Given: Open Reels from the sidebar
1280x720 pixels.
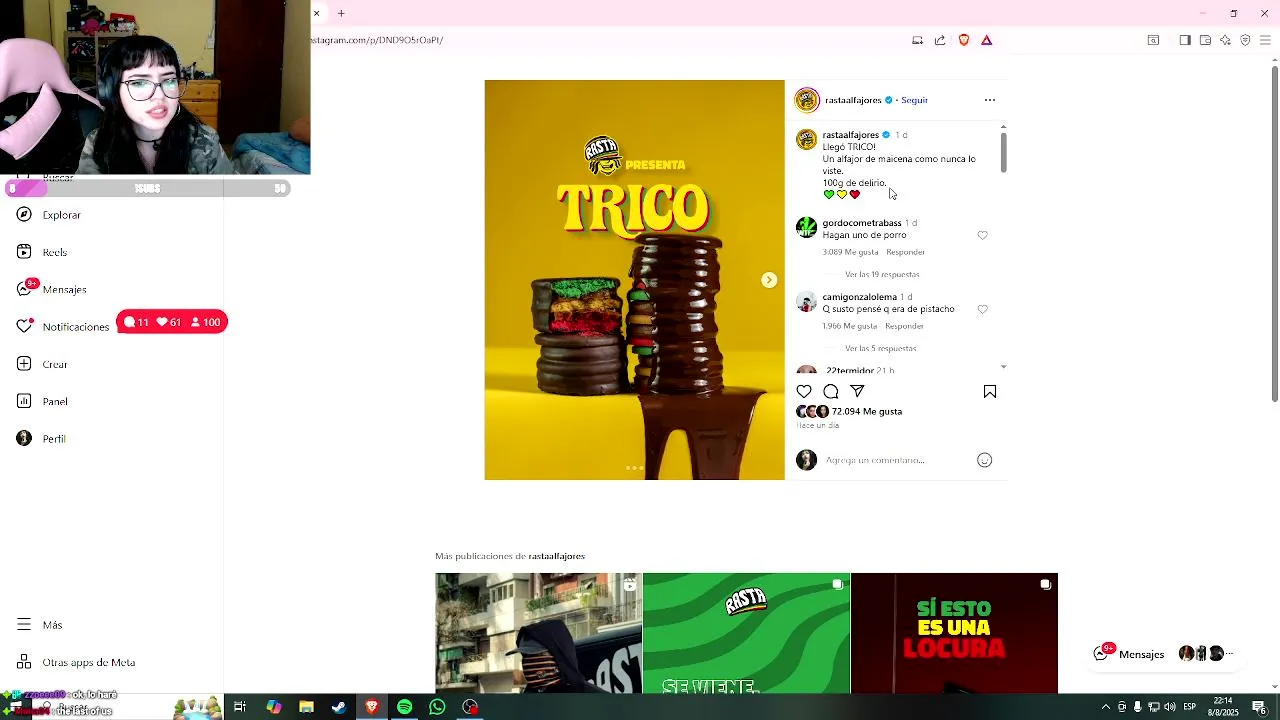Looking at the screenshot, I should (x=42, y=253).
